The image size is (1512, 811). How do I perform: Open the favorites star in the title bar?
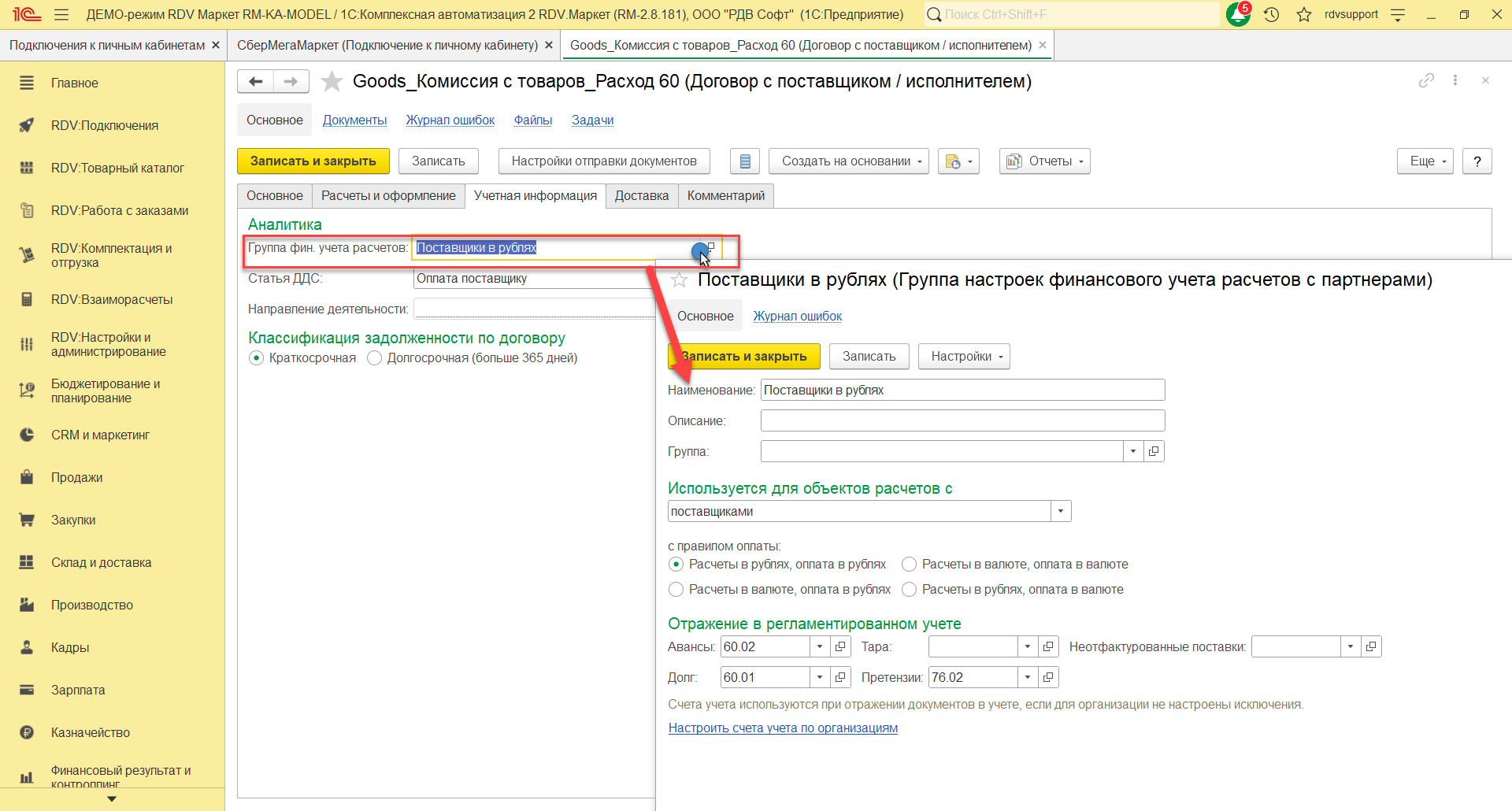(x=1304, y=14)
